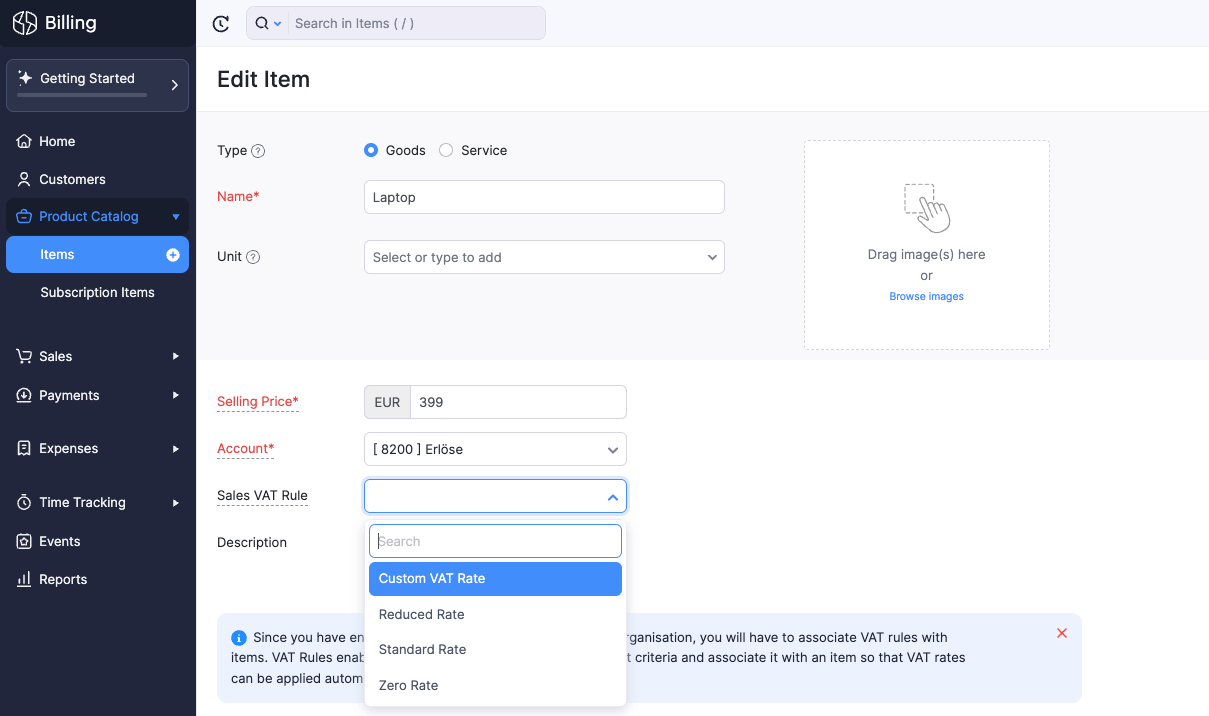The image size is (1209, 716).
Task: Select the Goods radio button
Action: pos(370,150)
